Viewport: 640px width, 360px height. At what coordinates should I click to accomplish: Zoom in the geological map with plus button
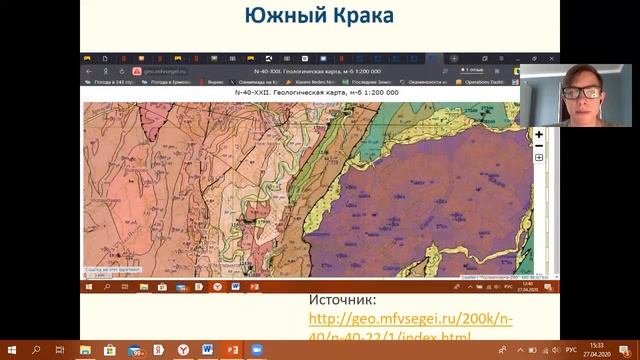(x=539, y=134)
